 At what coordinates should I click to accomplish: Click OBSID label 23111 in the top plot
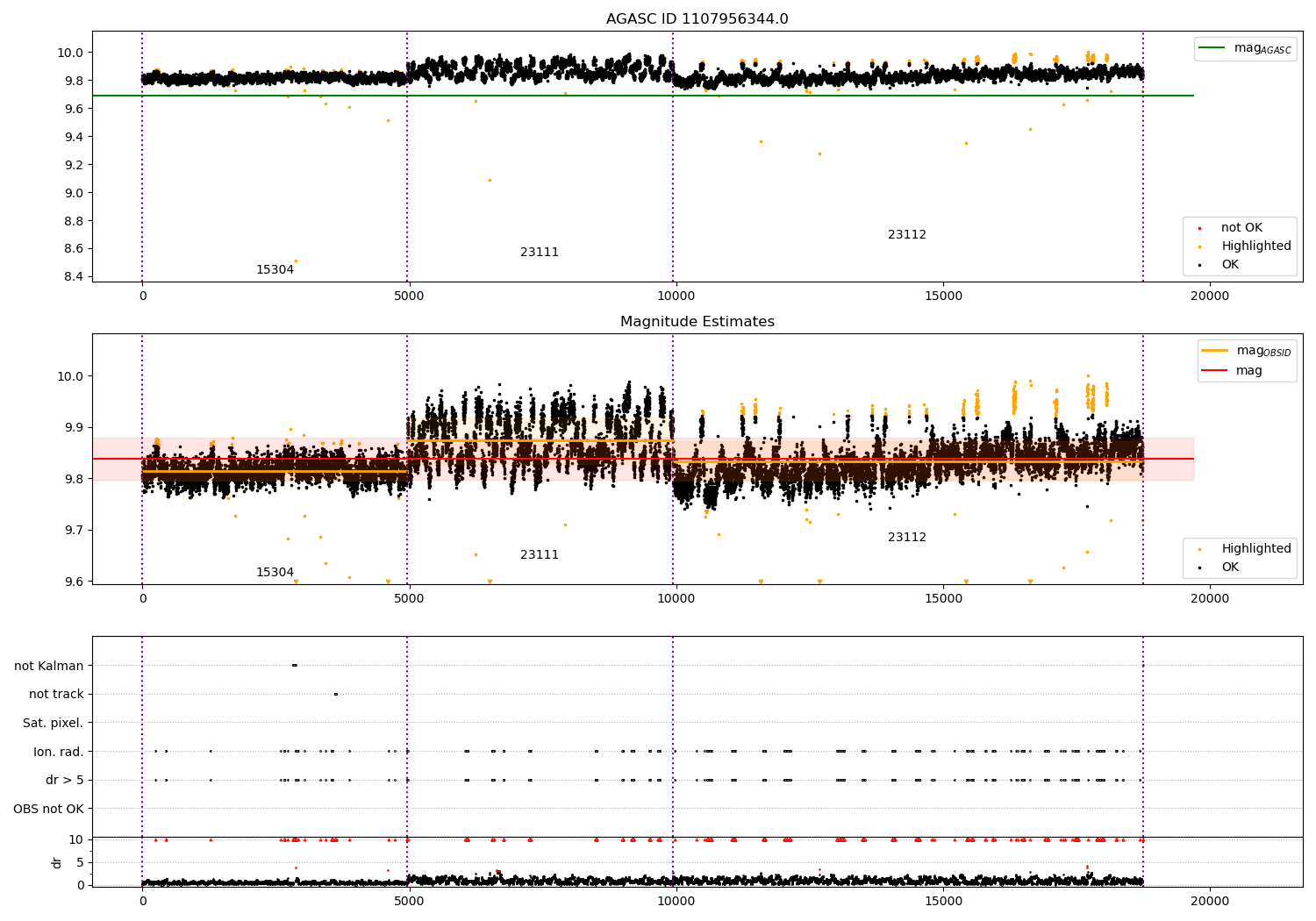540,253
